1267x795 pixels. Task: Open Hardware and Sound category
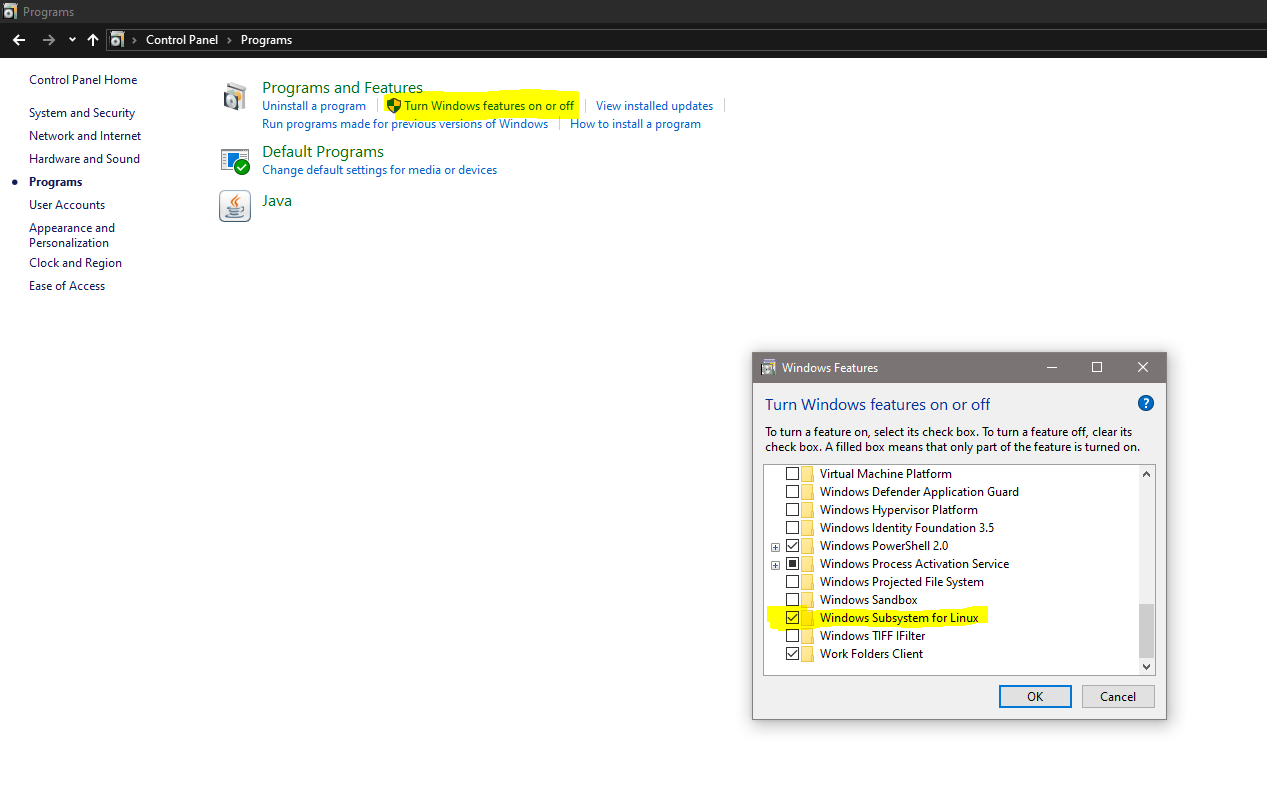point(84,159)
